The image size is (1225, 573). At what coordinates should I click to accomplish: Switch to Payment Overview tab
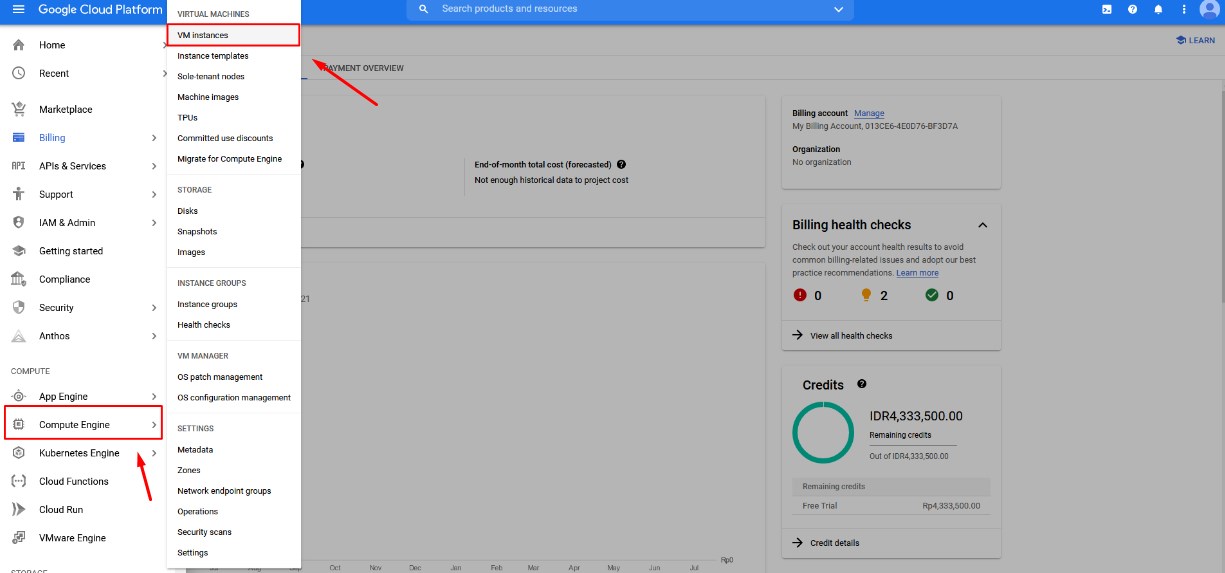(x=361, y=68)
